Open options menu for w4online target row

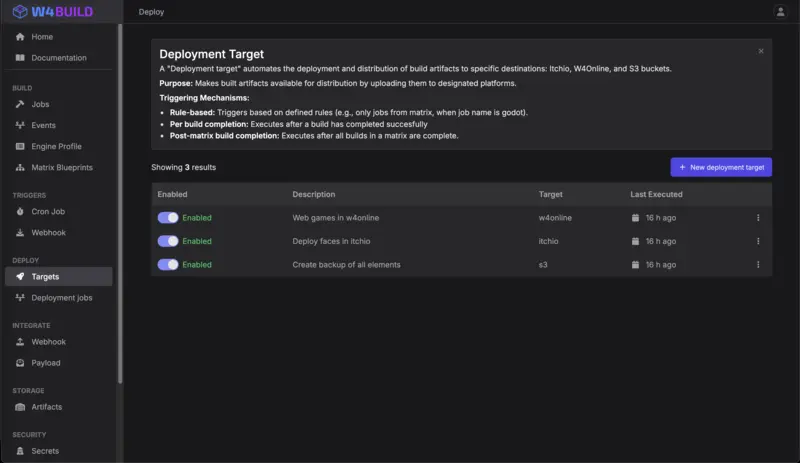pyautogui.click(x=758, y=218)
